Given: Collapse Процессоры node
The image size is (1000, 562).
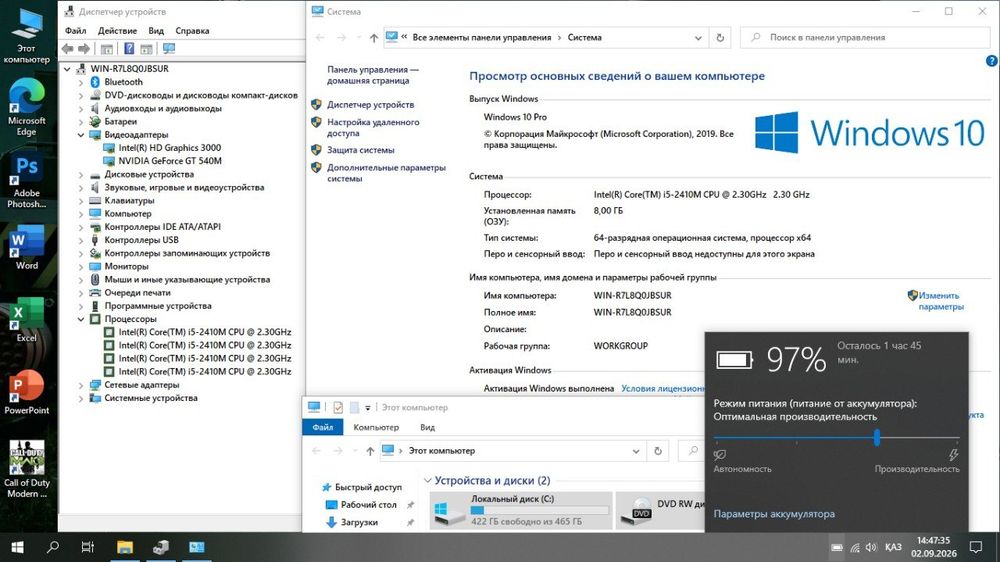Looking at the screenshot, I should pyautogui.click(x=81, y=319).
